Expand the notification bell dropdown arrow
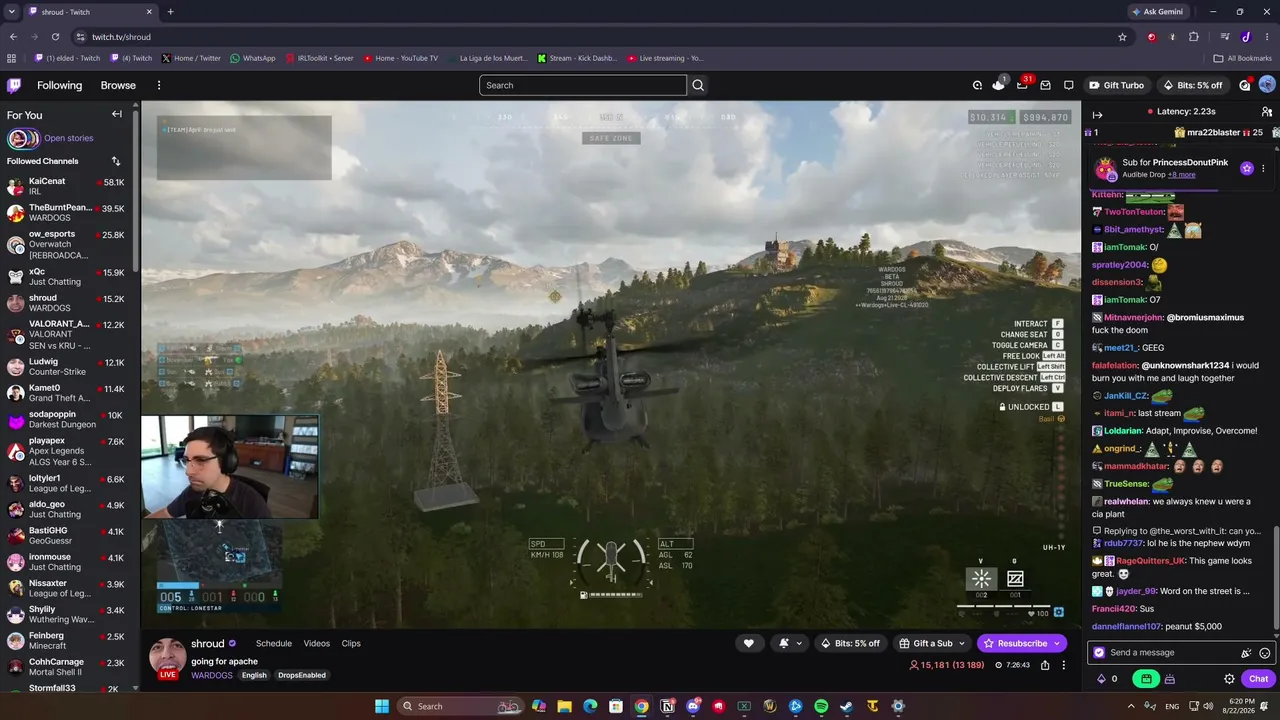The width and height of the screenshot is (1280, 720). [798, 643]
